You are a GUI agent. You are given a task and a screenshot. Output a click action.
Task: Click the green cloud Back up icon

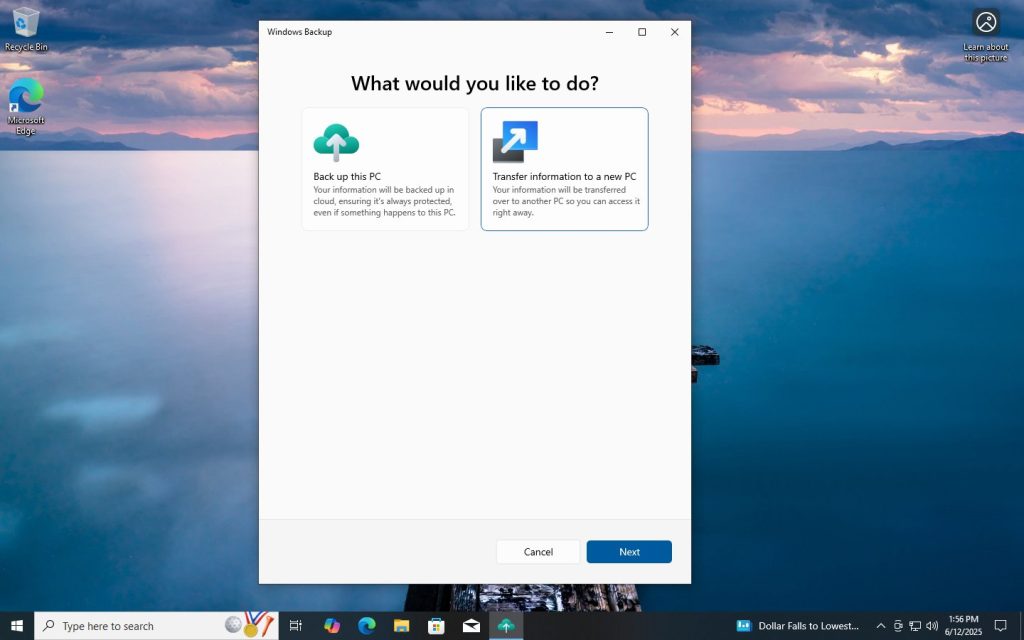tap(336, 140)
